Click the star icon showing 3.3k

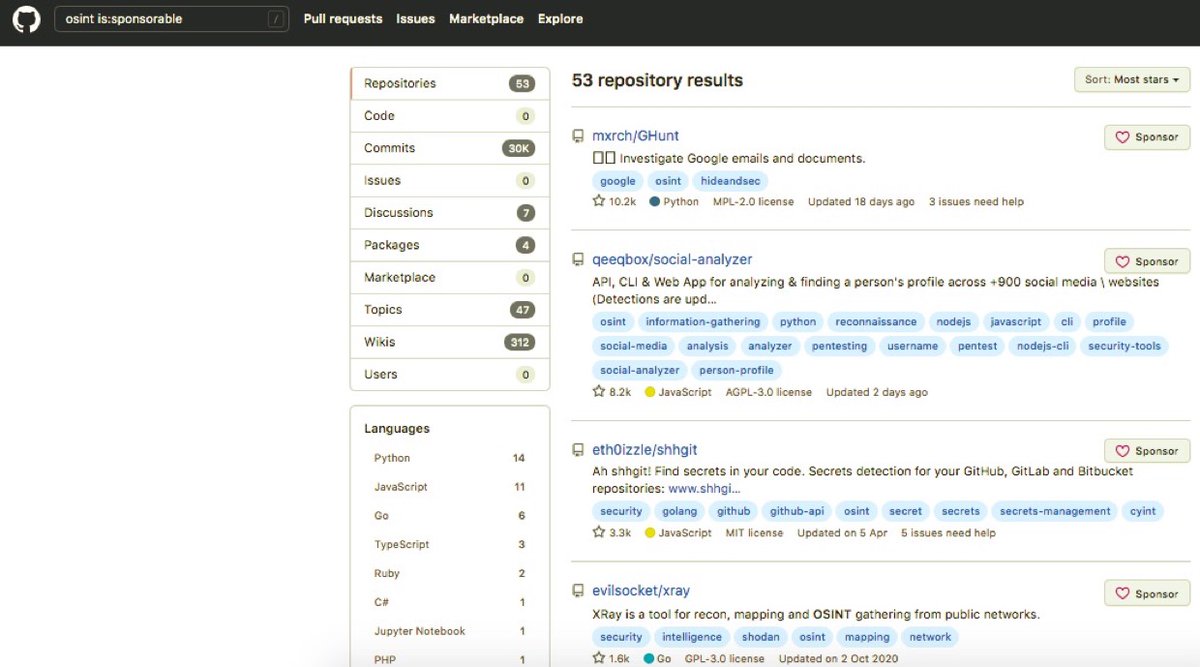click(599, 533)
